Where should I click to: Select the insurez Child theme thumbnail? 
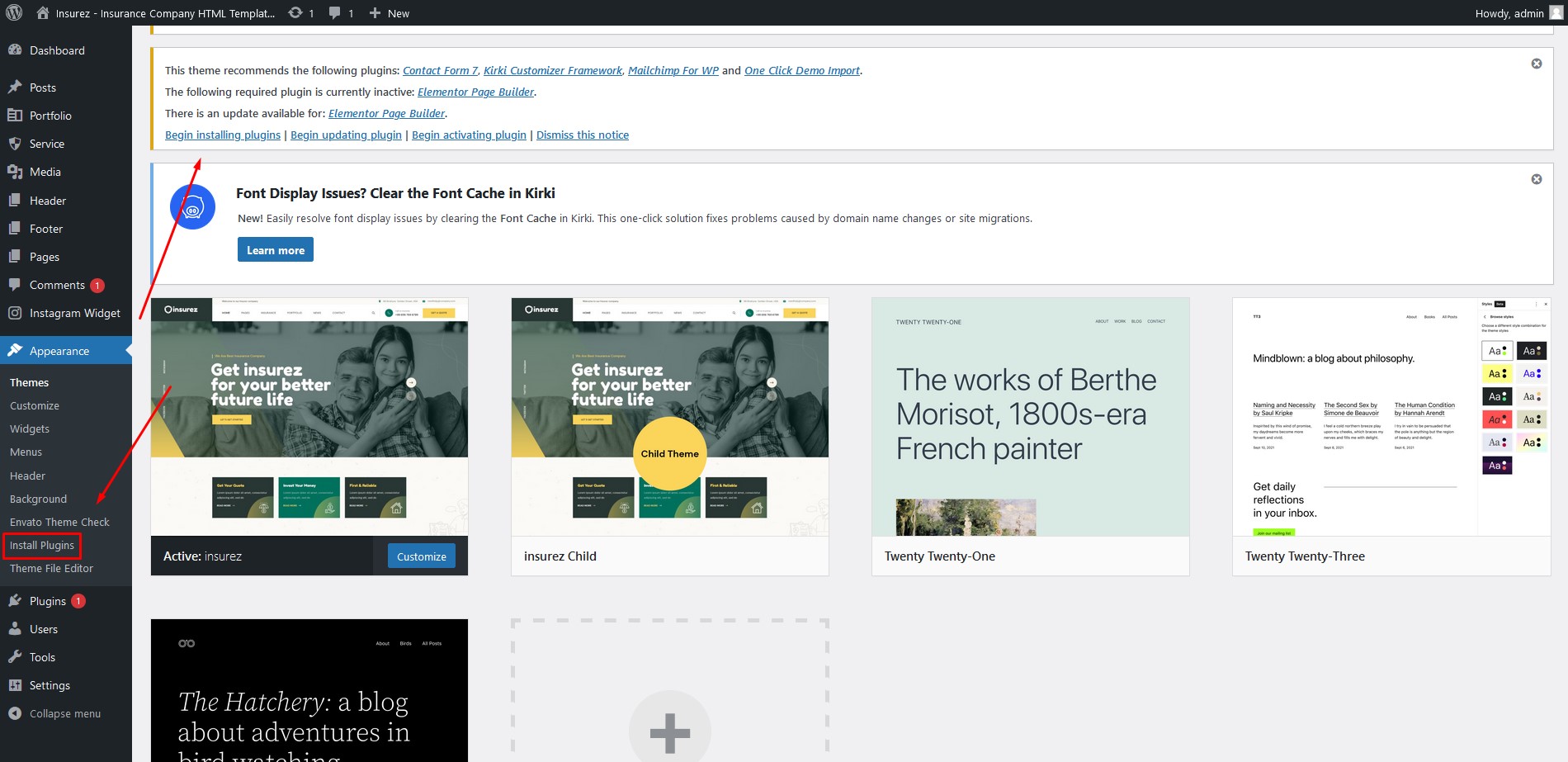point(670,417)
